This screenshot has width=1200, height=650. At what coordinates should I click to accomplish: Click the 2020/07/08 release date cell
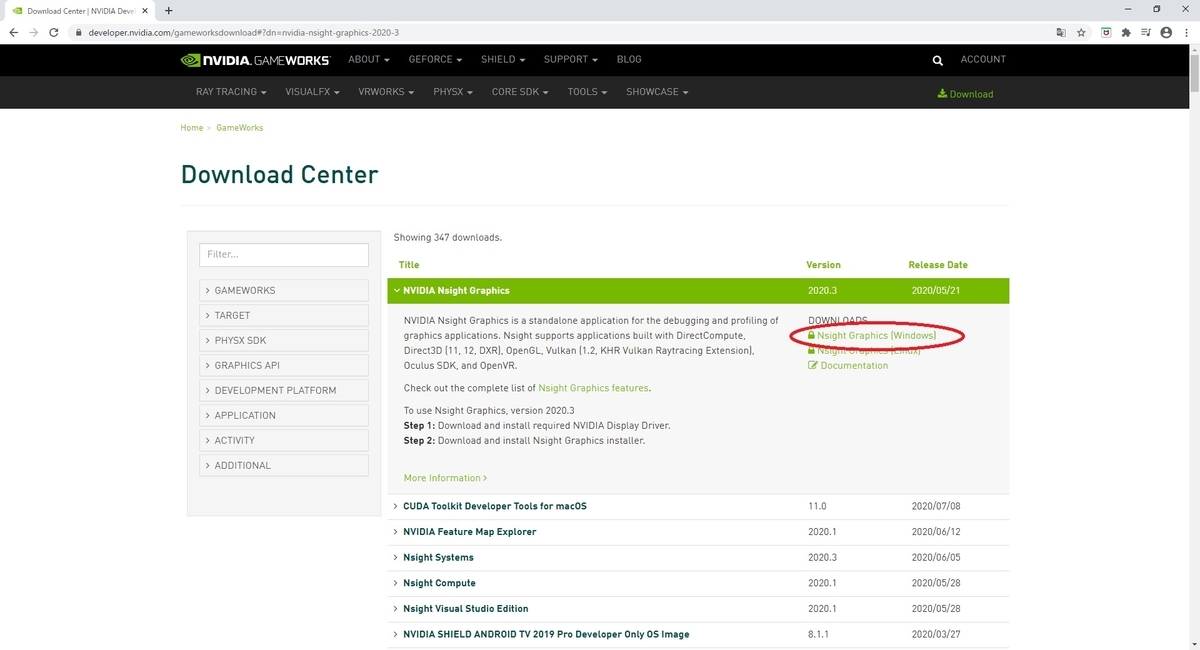tap(936, 506)
